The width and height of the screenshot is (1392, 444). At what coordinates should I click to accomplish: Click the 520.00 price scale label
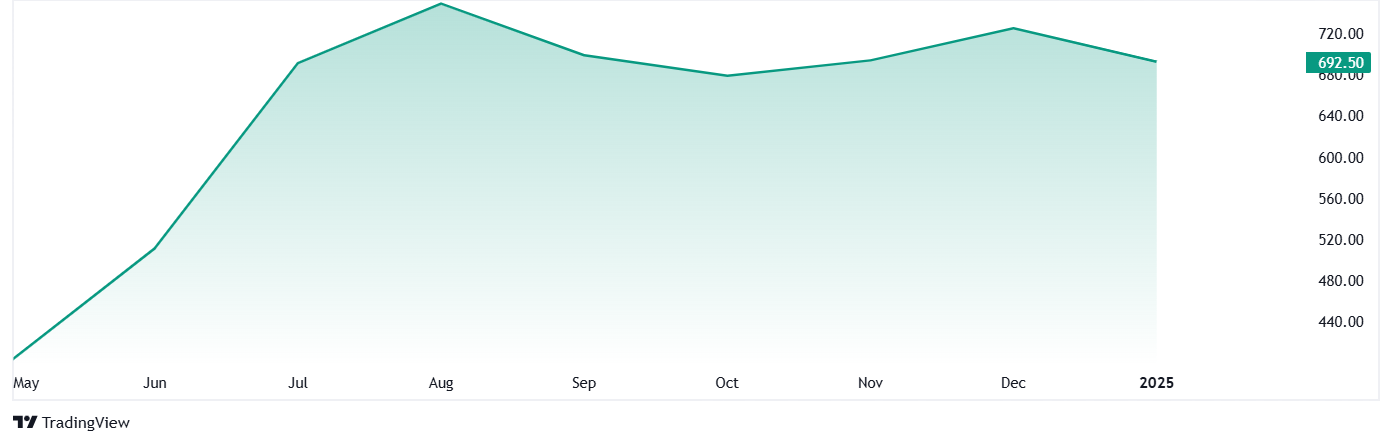click(x=1340, y=240)
